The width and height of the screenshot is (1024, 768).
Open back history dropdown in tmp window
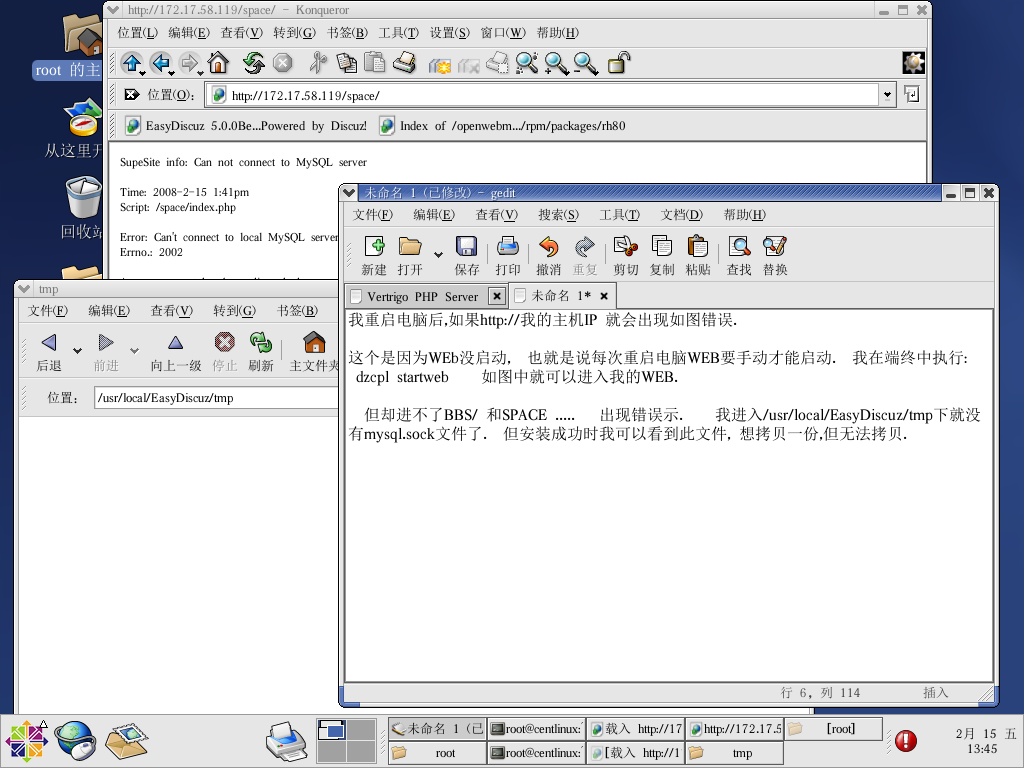[77, 351]
